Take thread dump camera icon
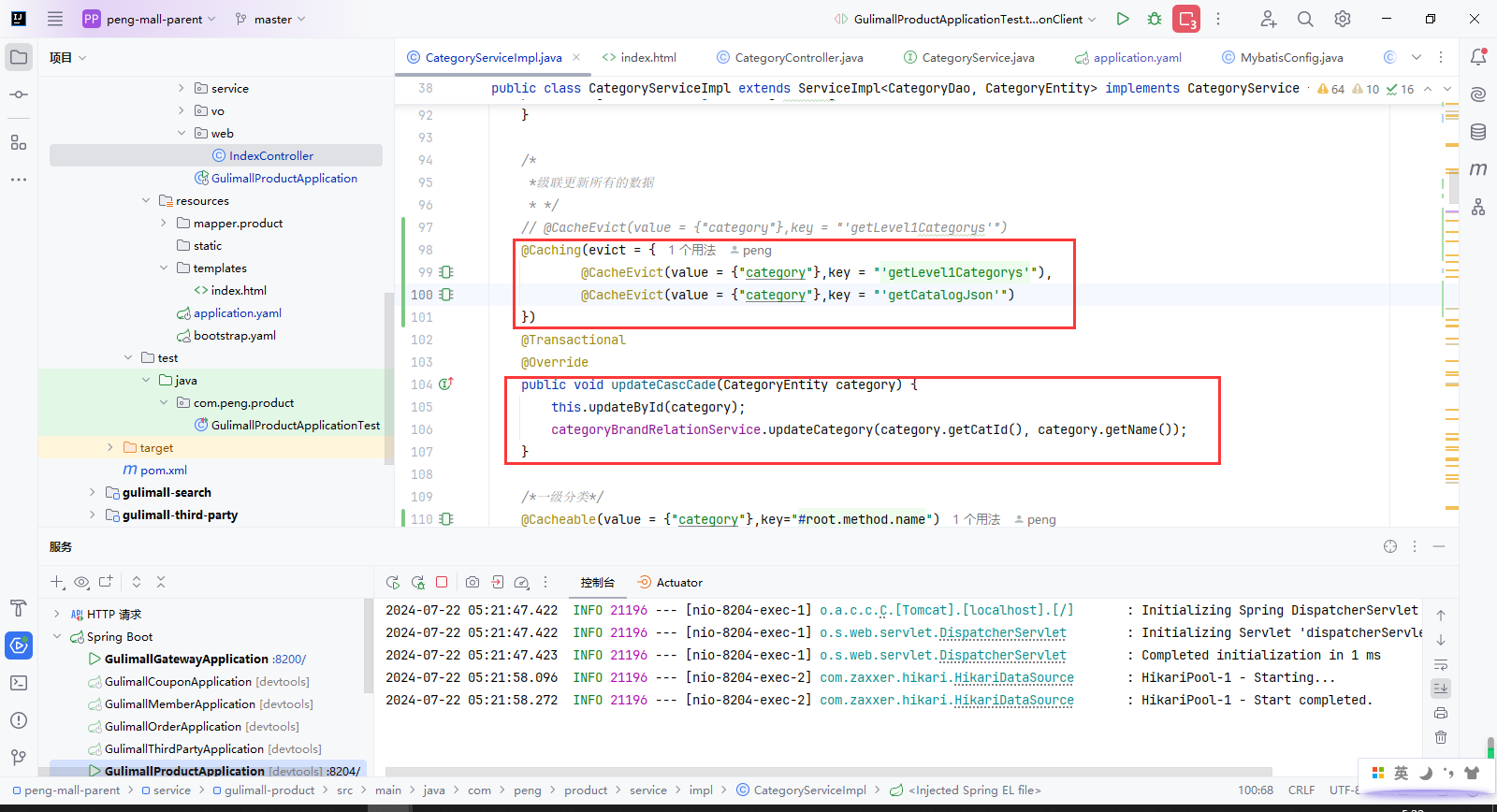Viewport: 1497px width, 812px height. (472, 582)
